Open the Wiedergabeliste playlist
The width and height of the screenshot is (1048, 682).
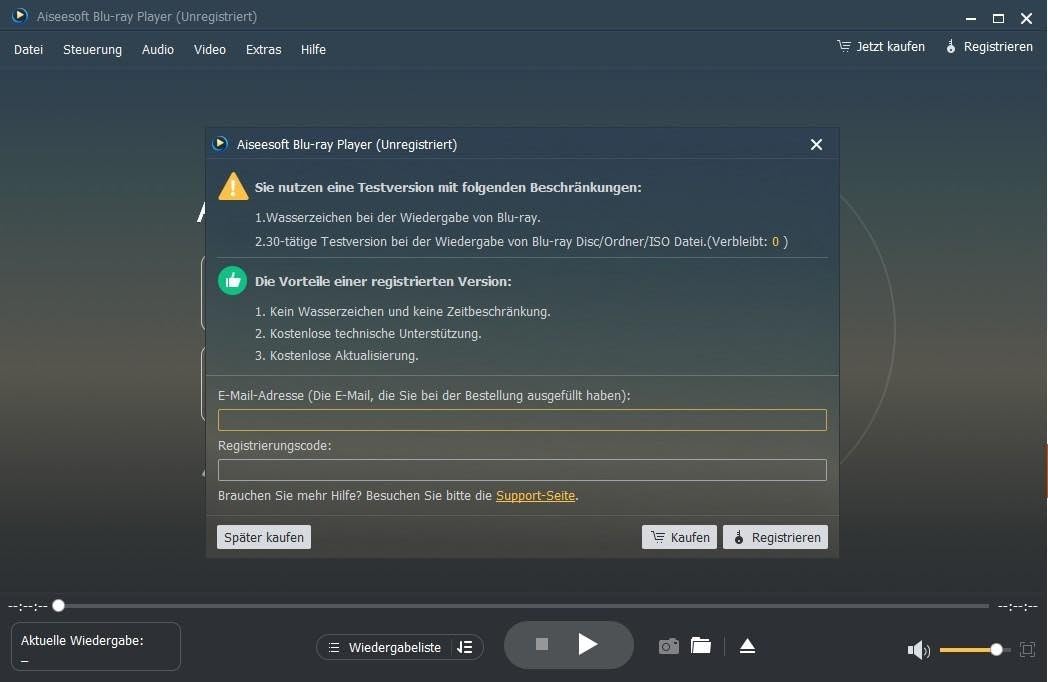[385, 647]
